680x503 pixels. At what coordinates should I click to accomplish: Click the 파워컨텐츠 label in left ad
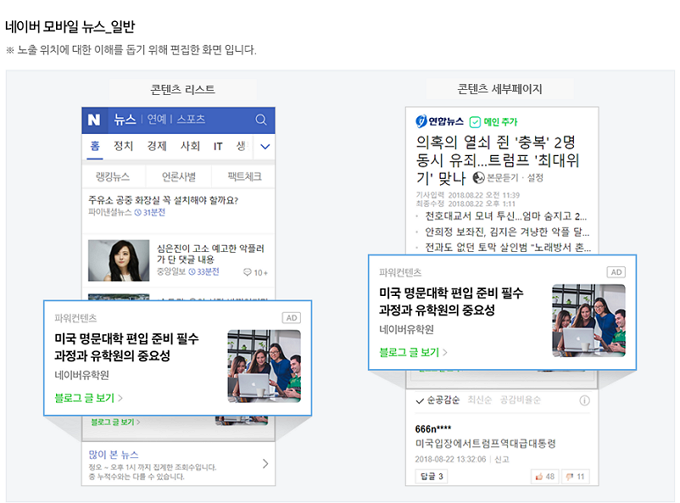coord(75,318)
